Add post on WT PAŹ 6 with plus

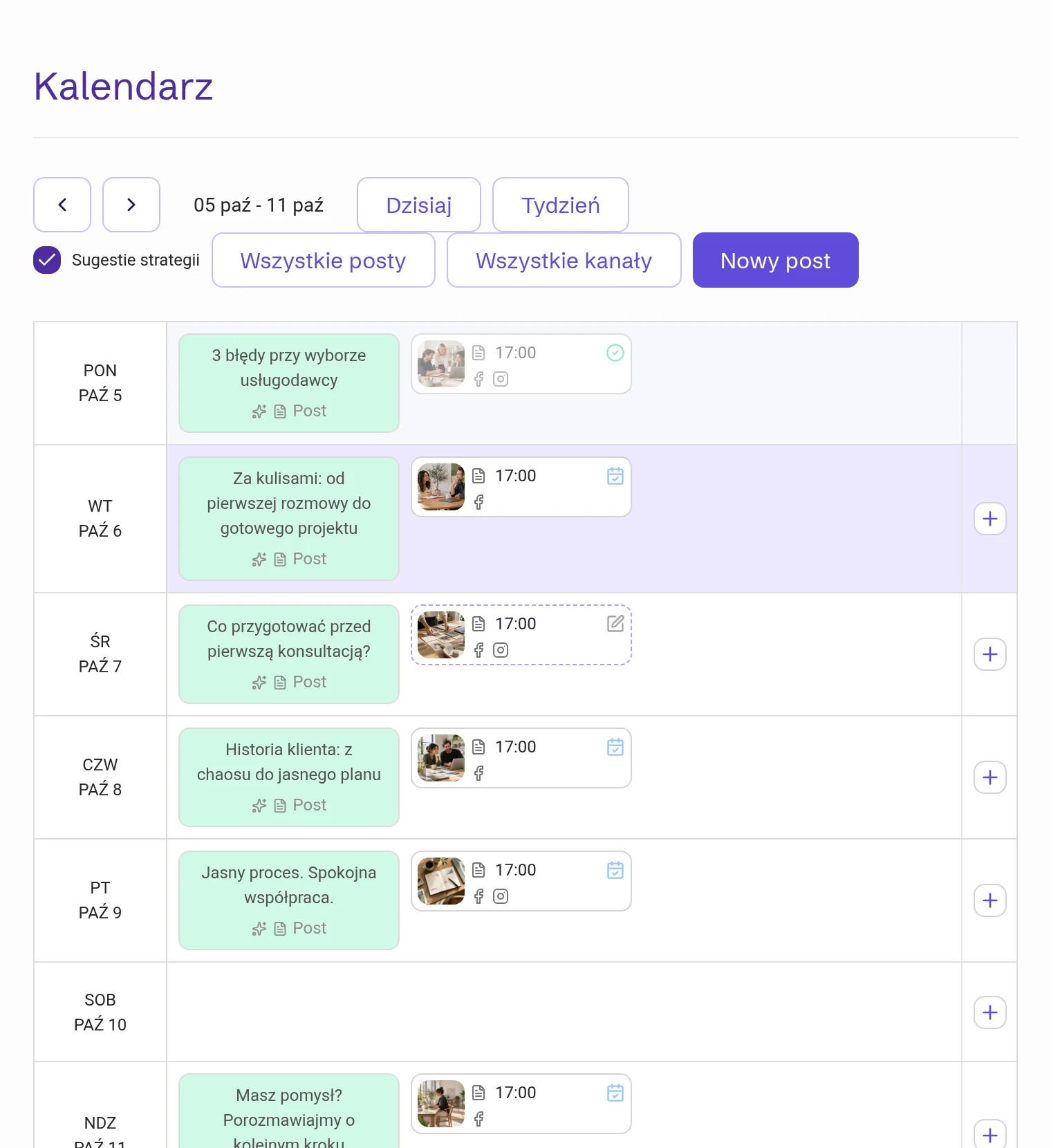(x=990, y=519)
